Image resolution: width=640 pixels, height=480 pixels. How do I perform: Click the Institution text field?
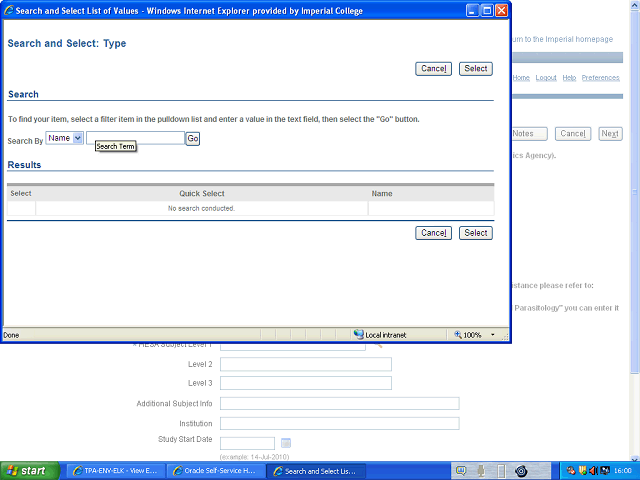[339, 423]
